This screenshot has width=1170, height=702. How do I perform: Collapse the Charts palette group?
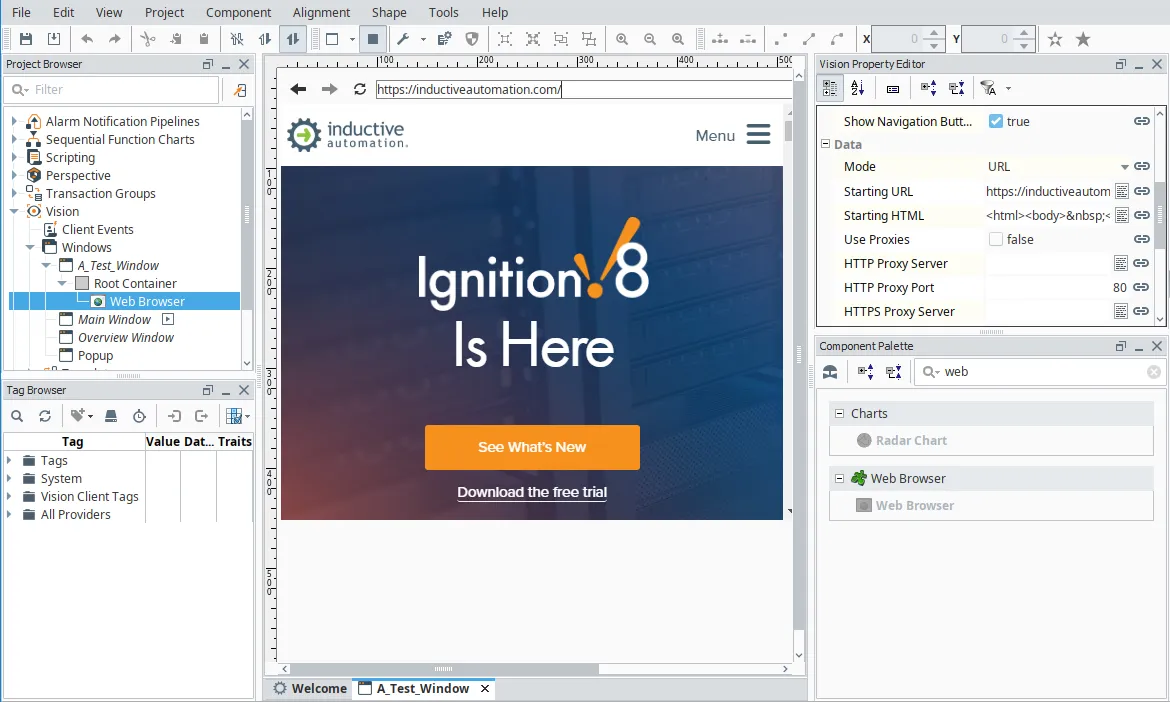point(839,413)
